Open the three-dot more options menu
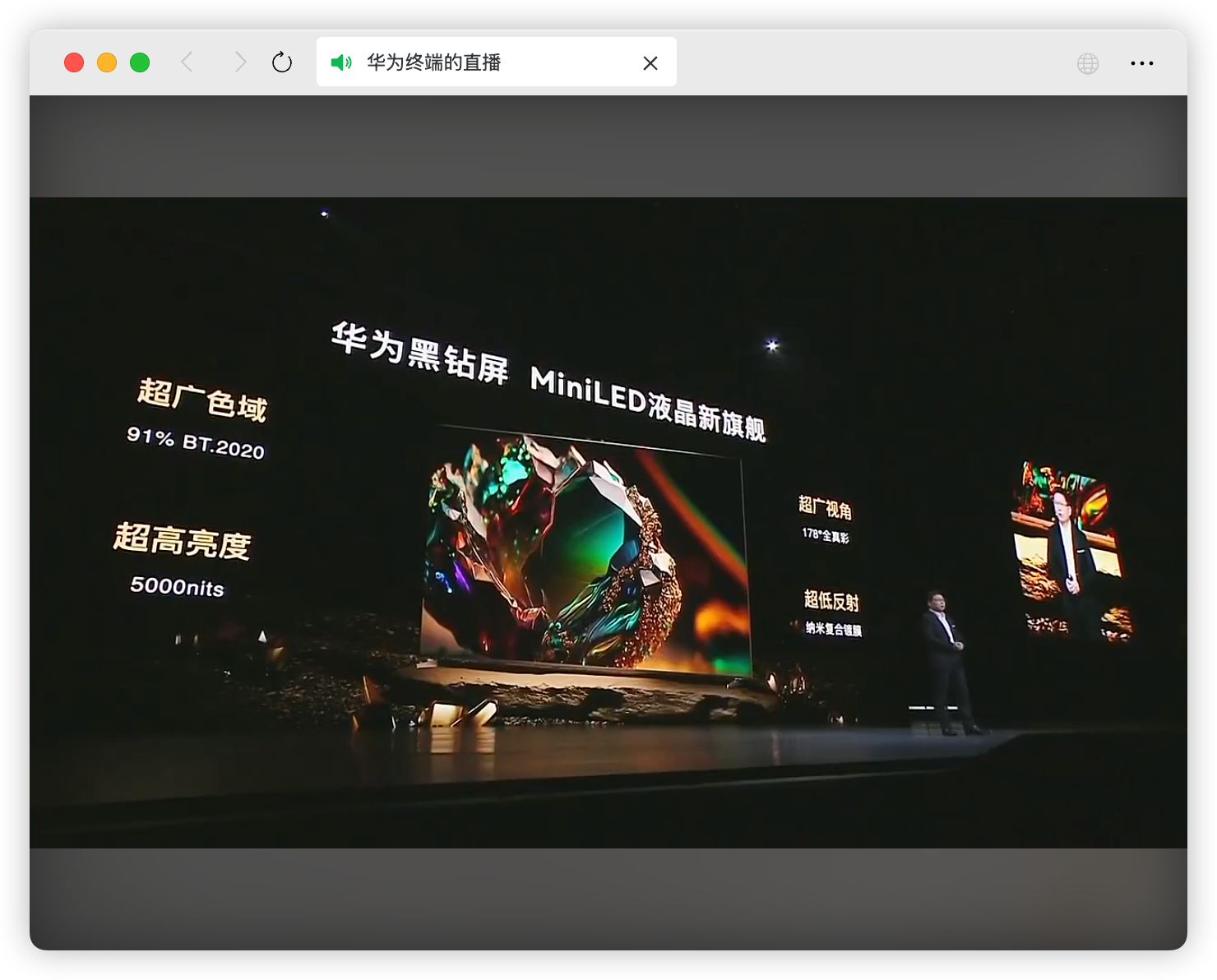Screen dimensions: 1217x980 (x=1142, y=63)
